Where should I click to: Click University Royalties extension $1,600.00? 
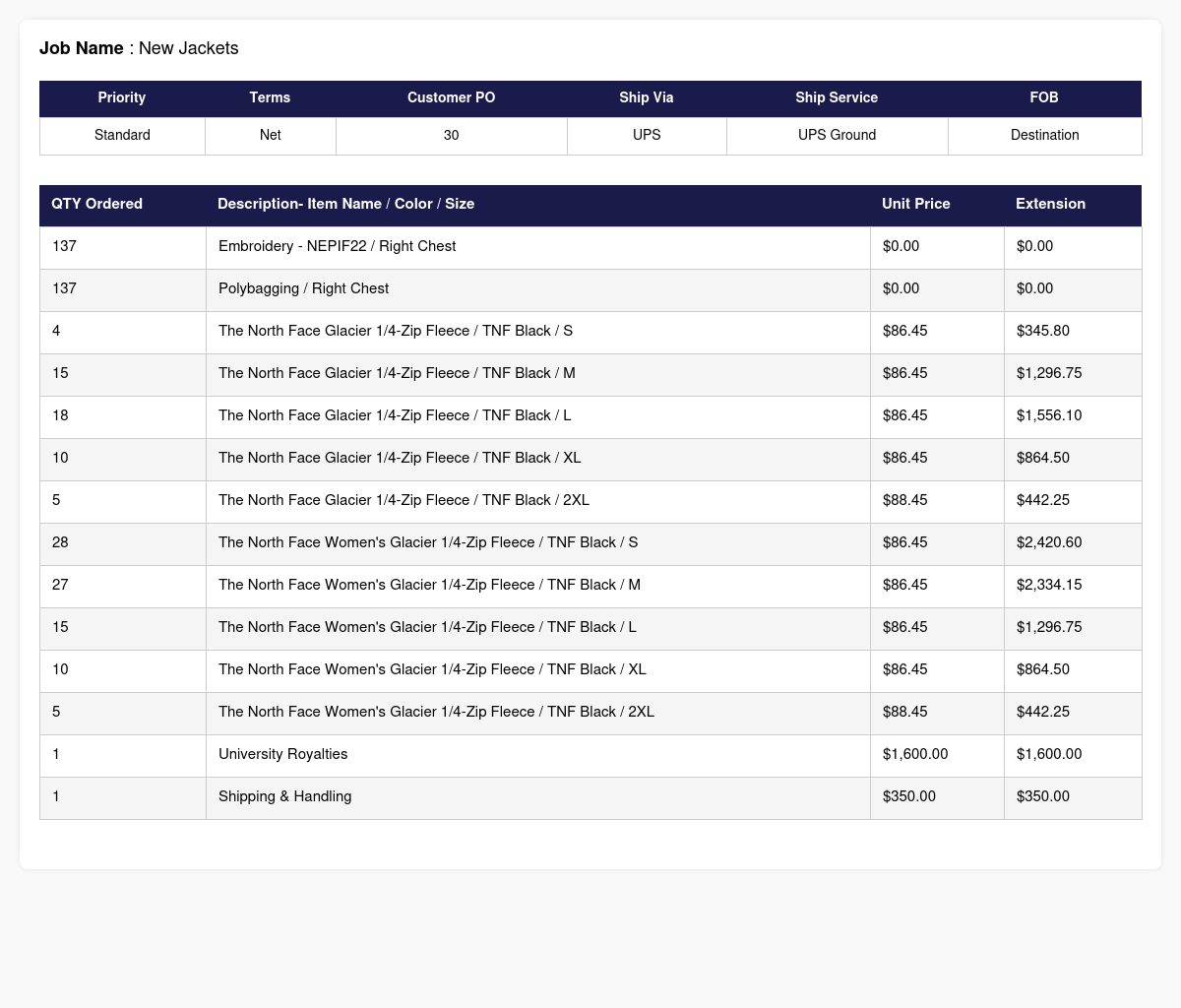pos(1049,754)
